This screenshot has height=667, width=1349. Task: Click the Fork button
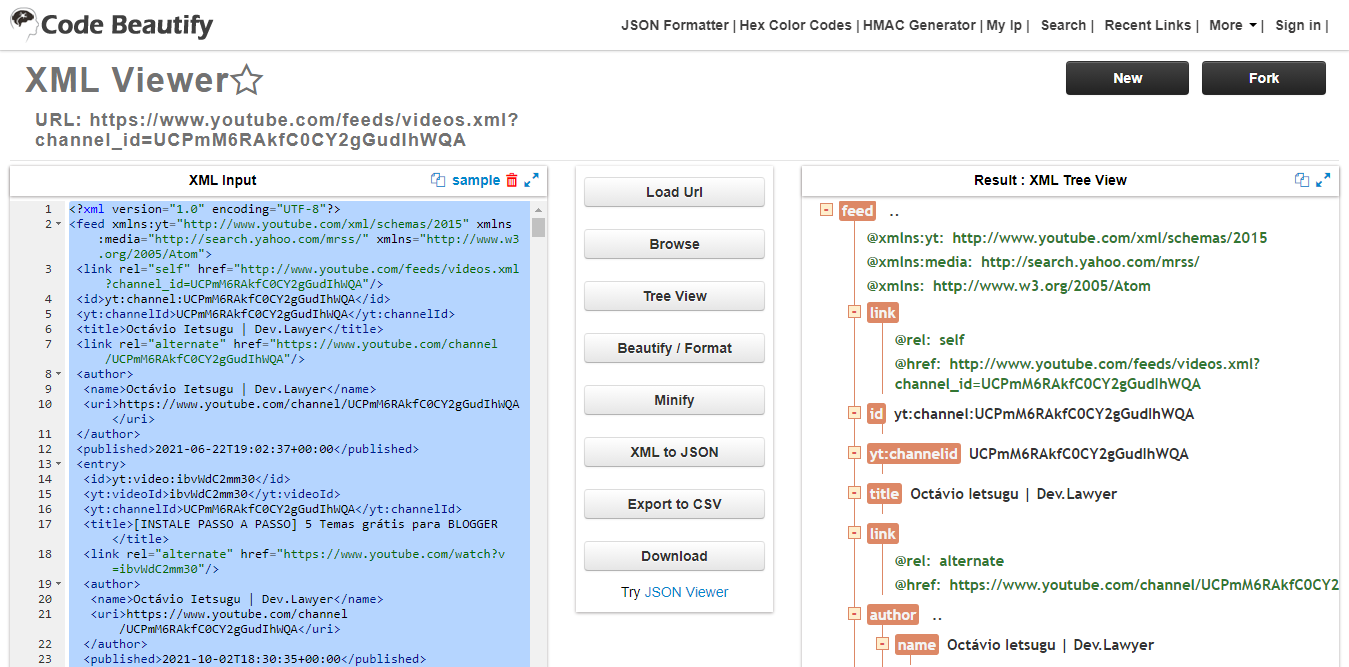(1264, 78)
